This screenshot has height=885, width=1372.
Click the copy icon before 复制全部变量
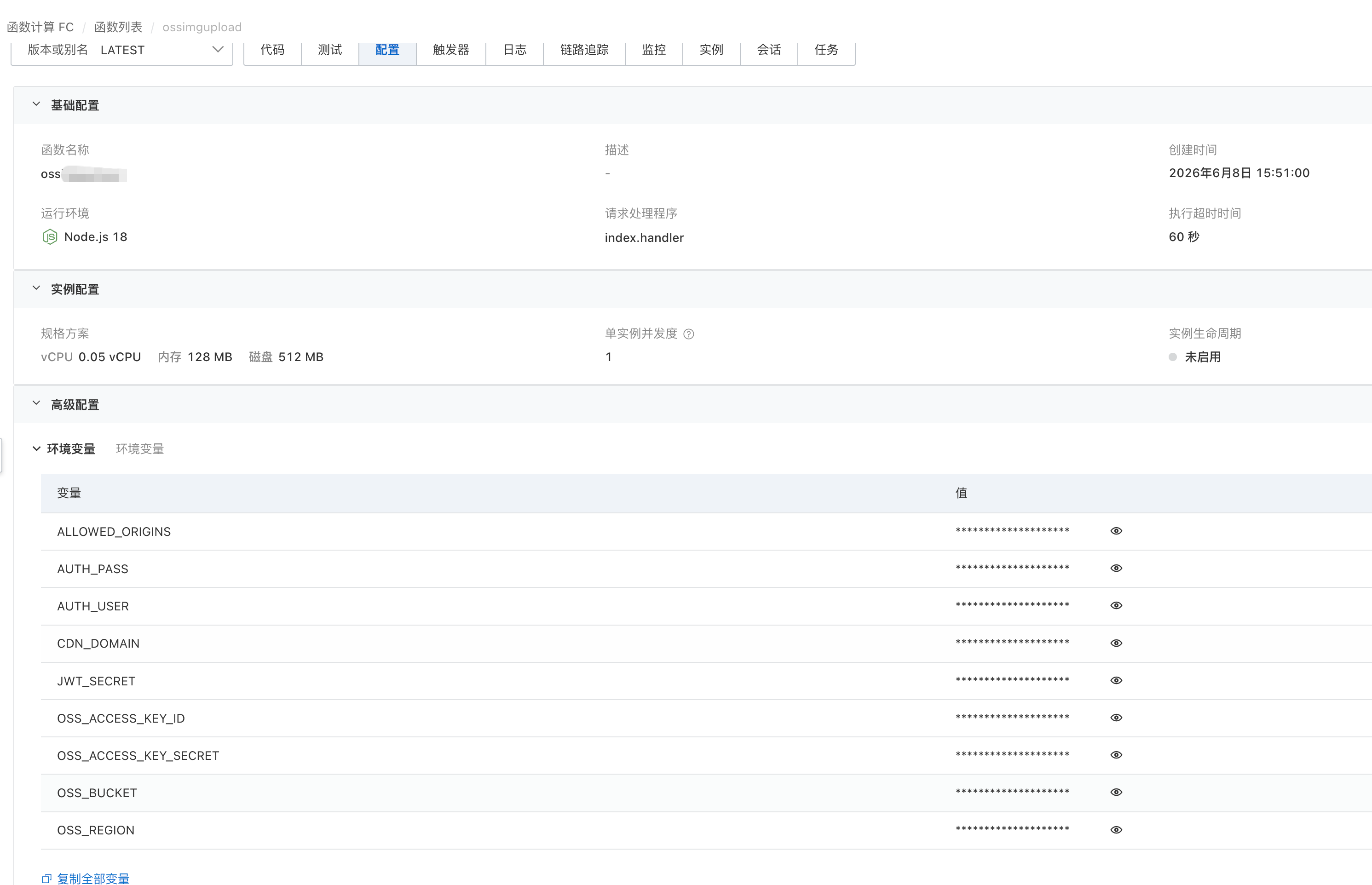coord(46,879)
